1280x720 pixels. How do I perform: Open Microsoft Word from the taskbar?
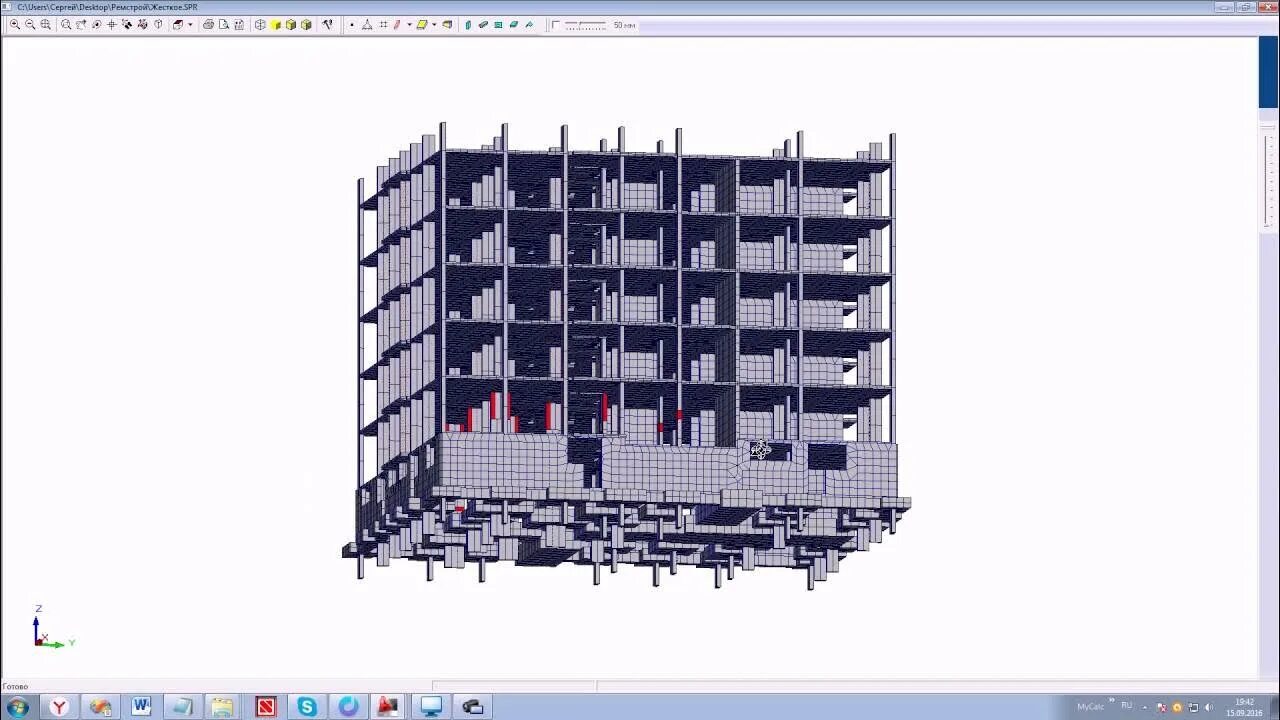[141, 707]
